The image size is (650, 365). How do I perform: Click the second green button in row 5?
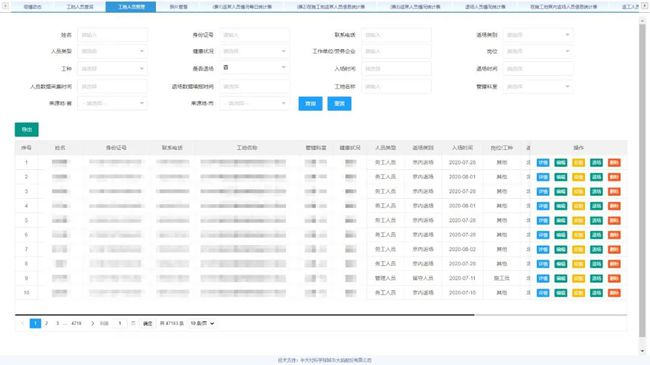[596, 221]
